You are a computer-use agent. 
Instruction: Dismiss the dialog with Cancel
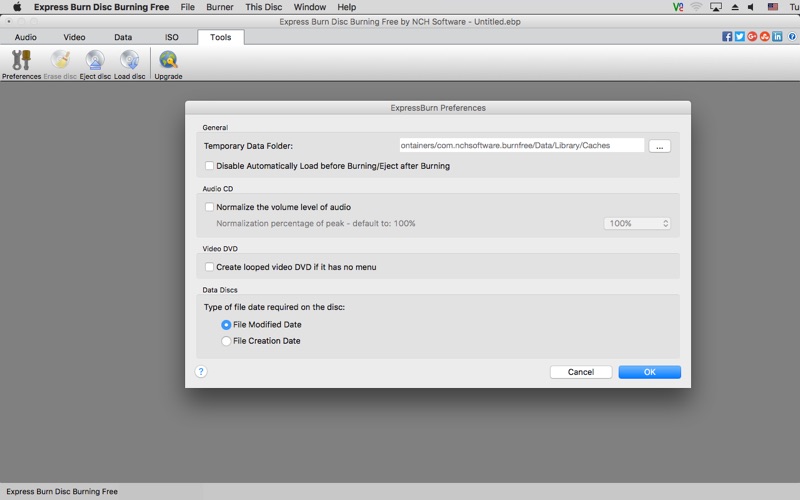tap(581, 372)
